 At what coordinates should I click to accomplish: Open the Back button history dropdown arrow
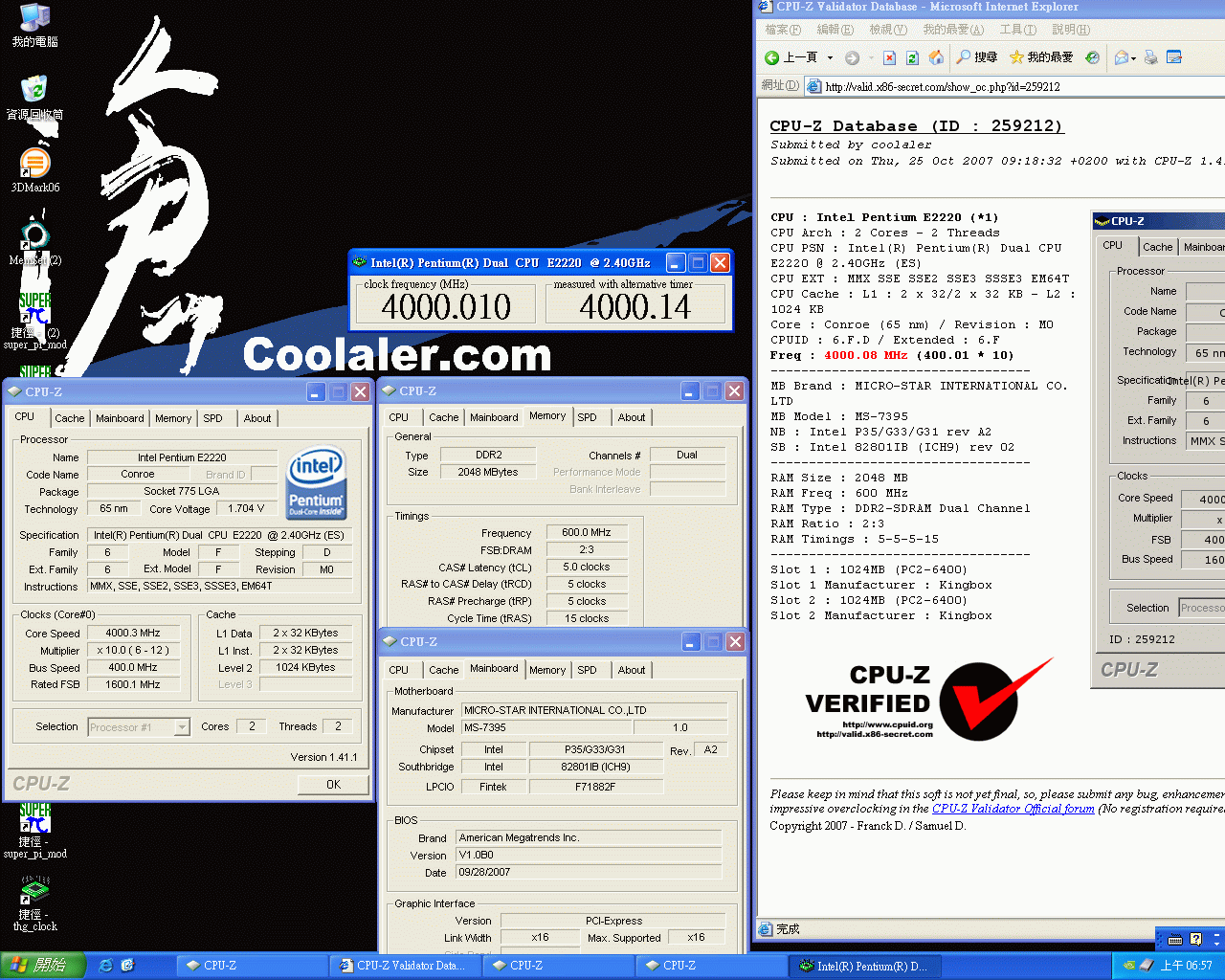830,57
